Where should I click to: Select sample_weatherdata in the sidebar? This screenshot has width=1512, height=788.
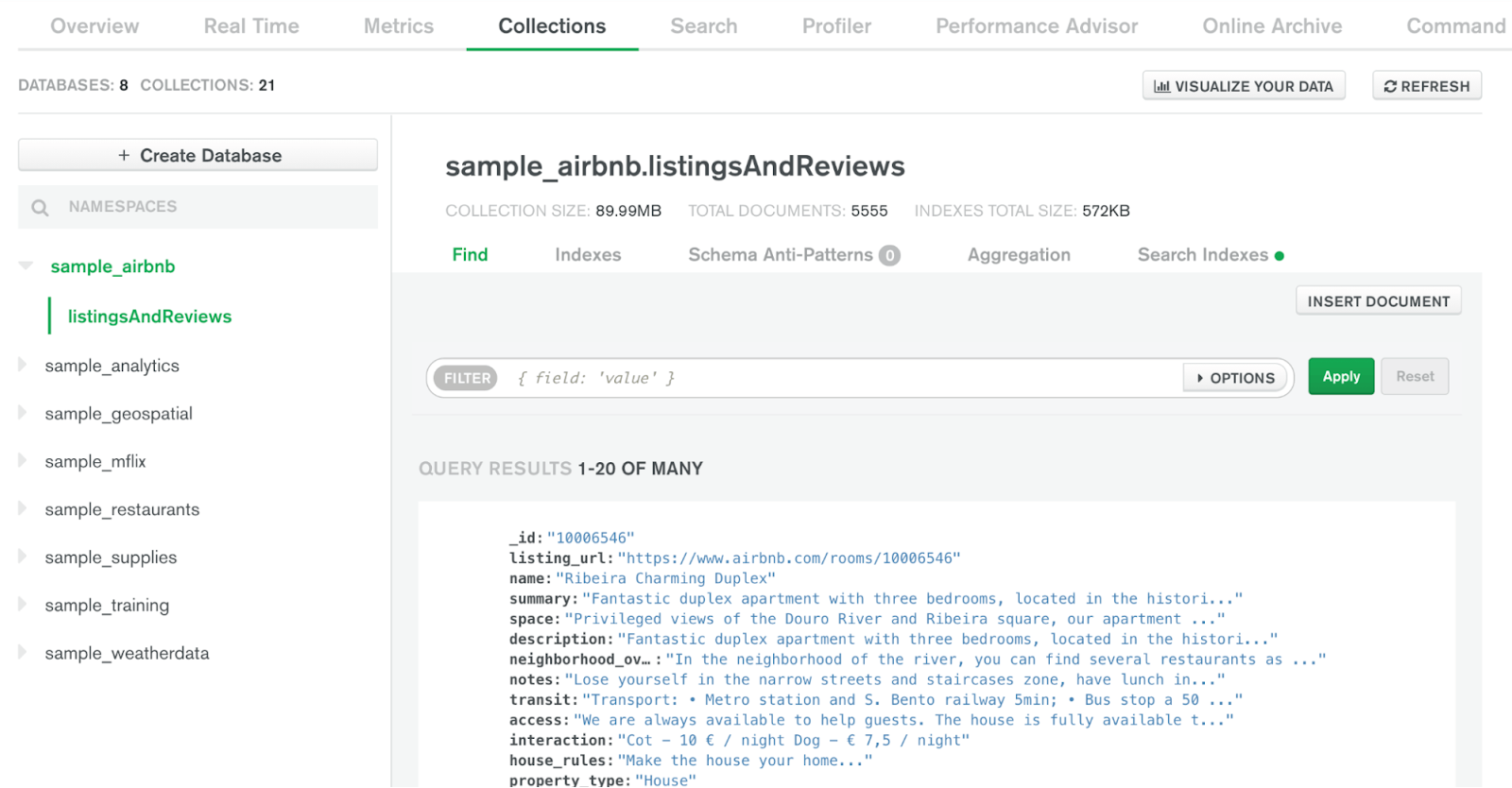click(x=127, y=653)
